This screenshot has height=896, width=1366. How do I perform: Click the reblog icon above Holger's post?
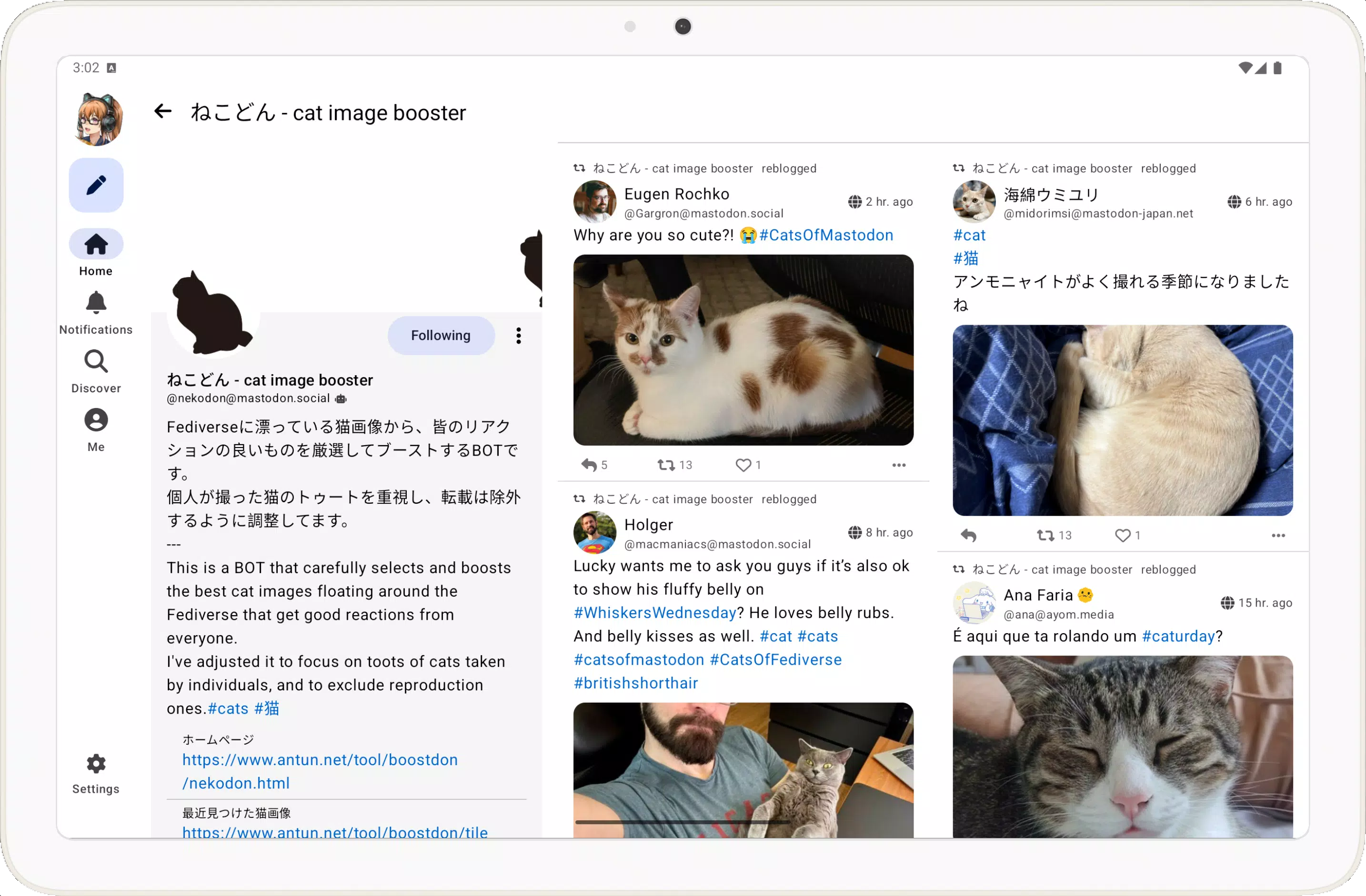(x=579, y=499)
